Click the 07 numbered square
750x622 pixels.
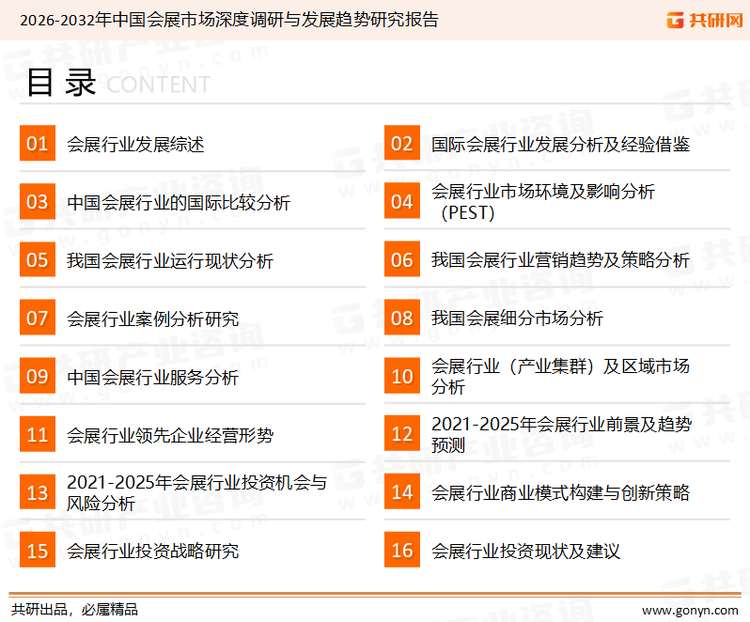pos(37,318)
